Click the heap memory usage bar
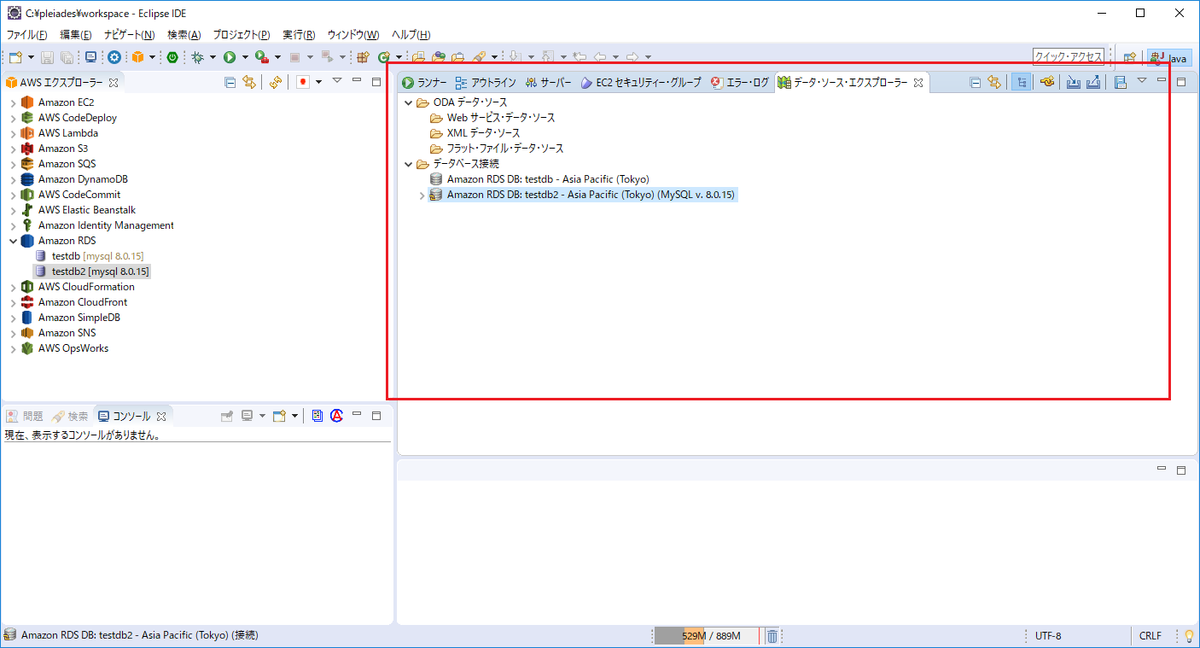Image resolution: width=1200 pixels, height=648 pixels. click(707, 636)
